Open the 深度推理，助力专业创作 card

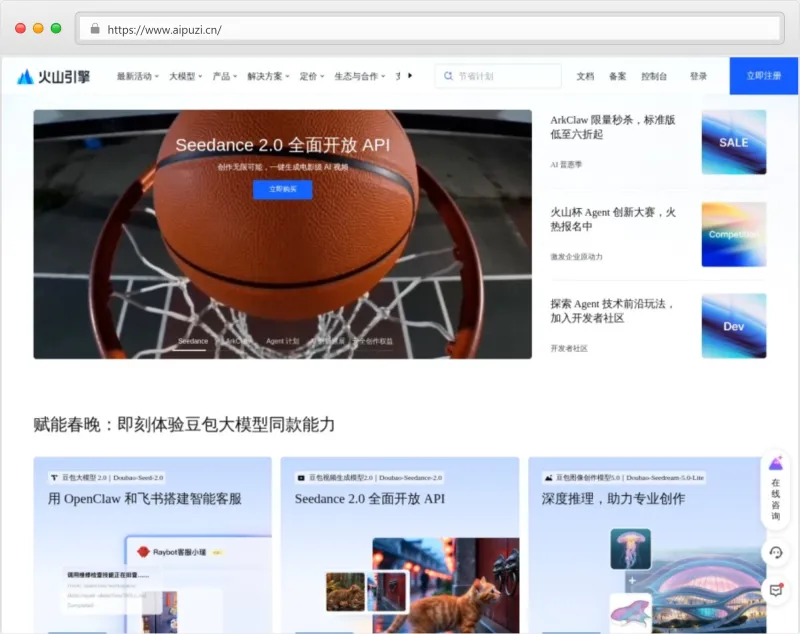(647, 545)
